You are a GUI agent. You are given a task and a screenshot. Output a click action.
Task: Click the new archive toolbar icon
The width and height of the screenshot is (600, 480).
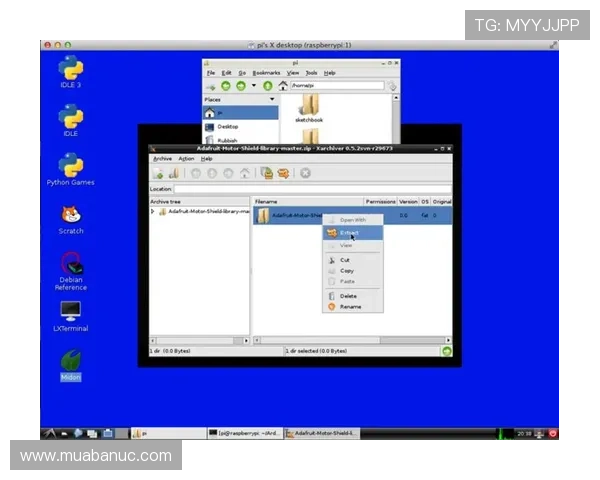158,173
